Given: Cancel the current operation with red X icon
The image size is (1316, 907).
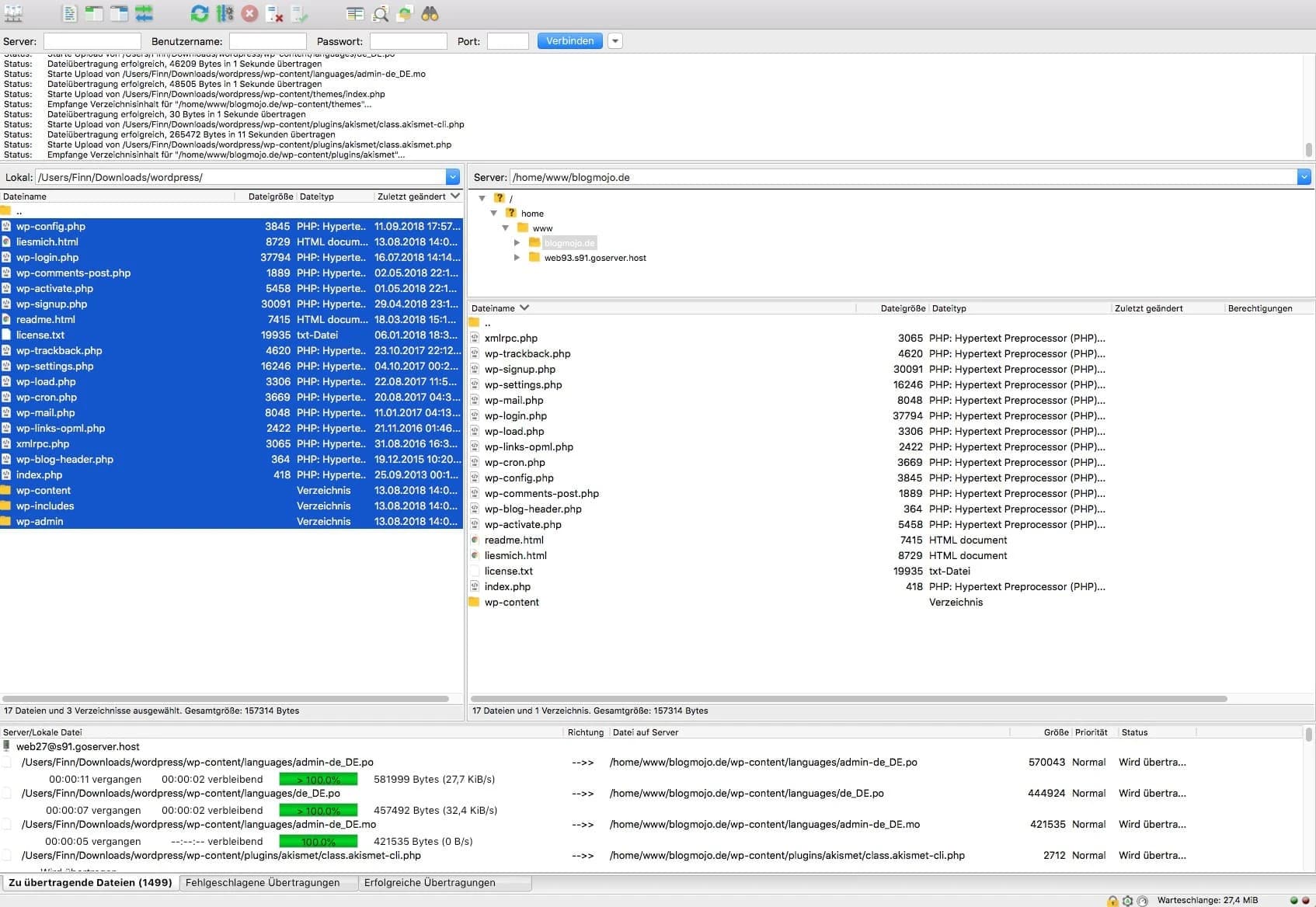Looking at the screenshot, I should click(249, 13).
